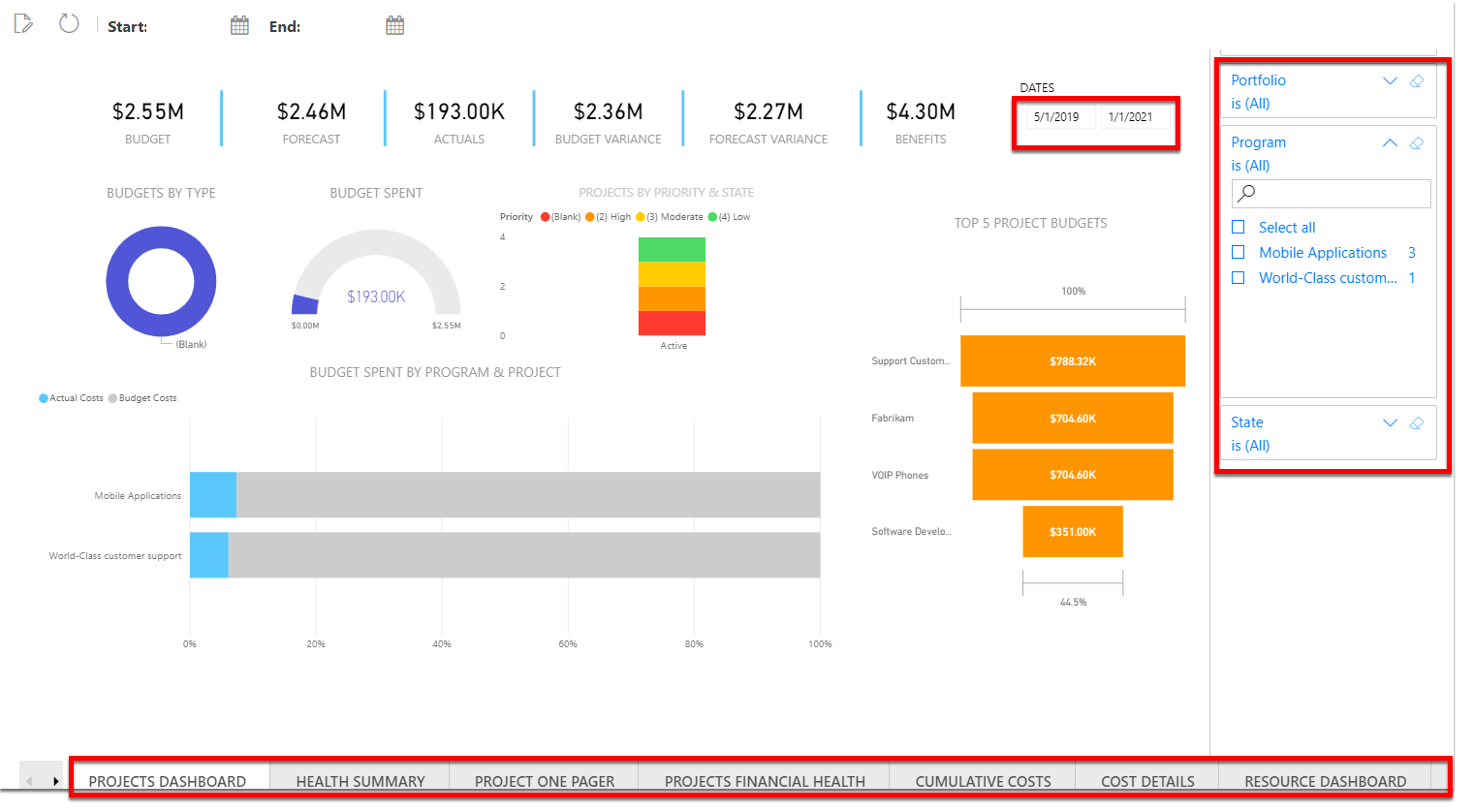Viewport: 1474px width, 812px height.
Task: Click the 5/1/2019 start date field
Action: click(x=1060, y=117)
